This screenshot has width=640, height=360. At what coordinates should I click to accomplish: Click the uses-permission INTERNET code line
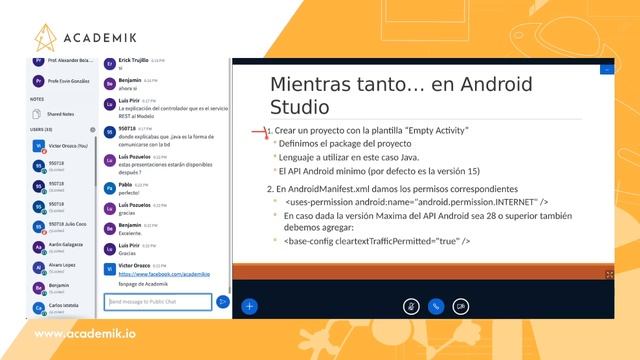(x=416, y=202)
